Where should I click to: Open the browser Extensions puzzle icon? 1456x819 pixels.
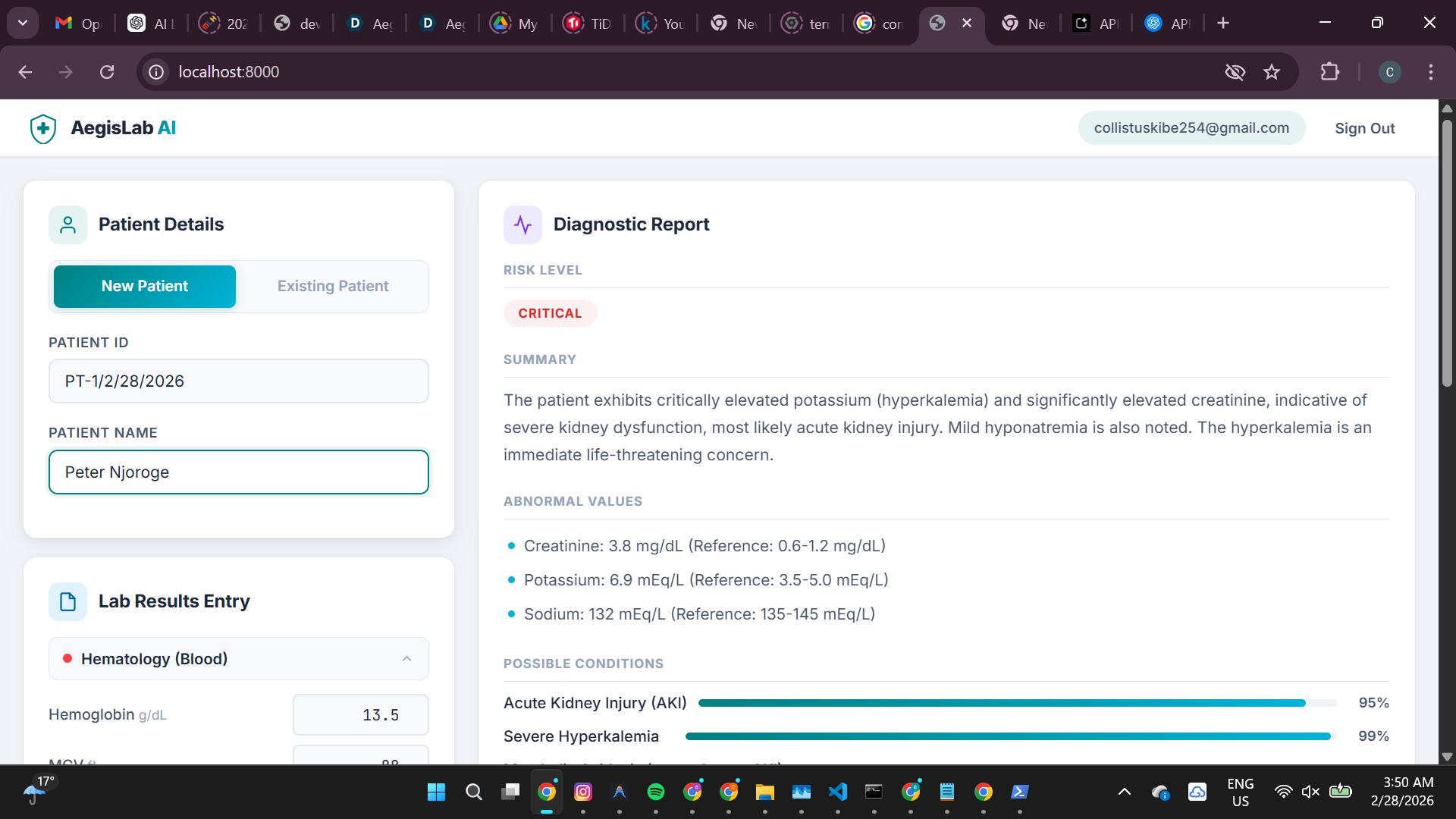point(1329,72)
